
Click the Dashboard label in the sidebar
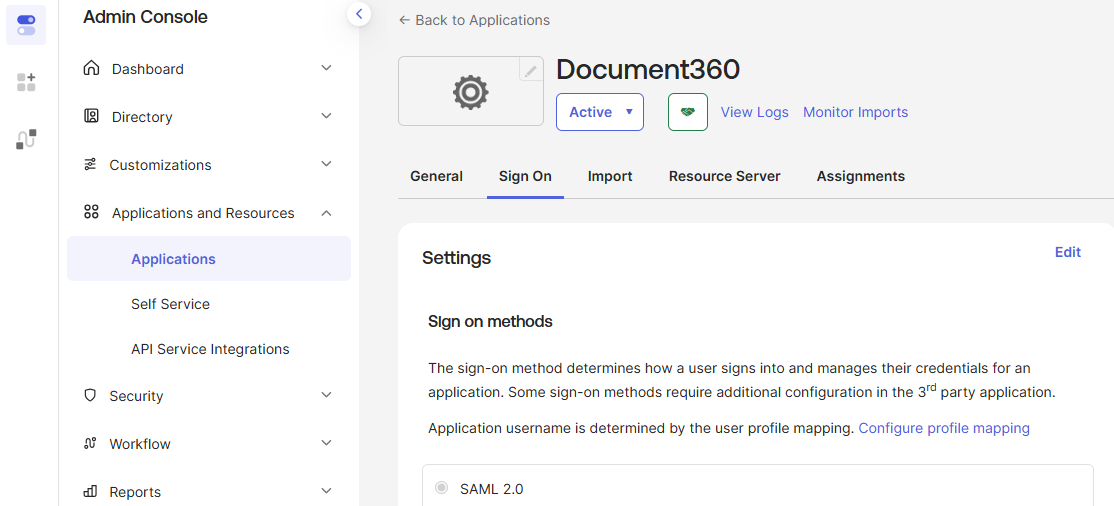(x=148, y=69)
